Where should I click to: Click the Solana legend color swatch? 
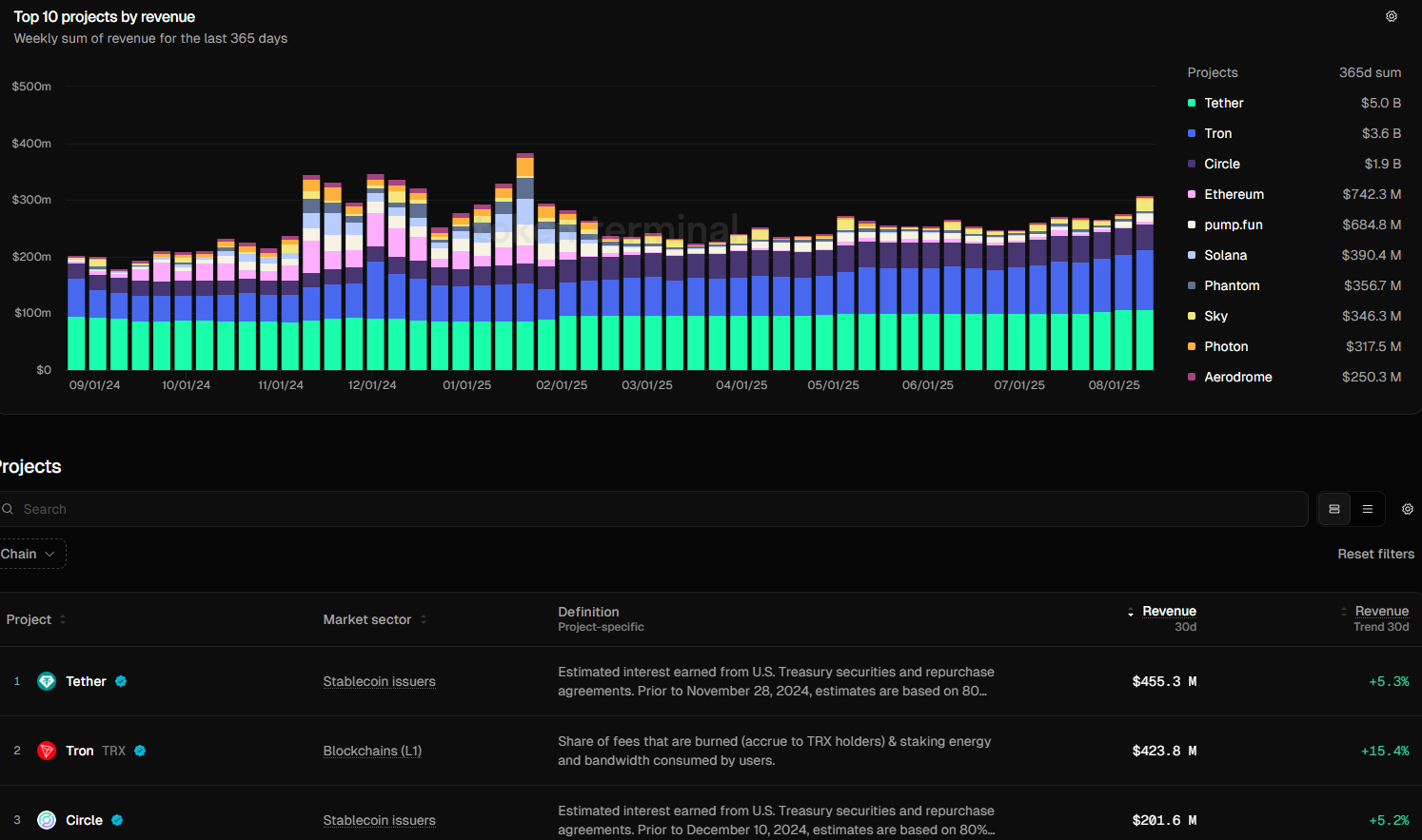click(x=1192, y=255)
